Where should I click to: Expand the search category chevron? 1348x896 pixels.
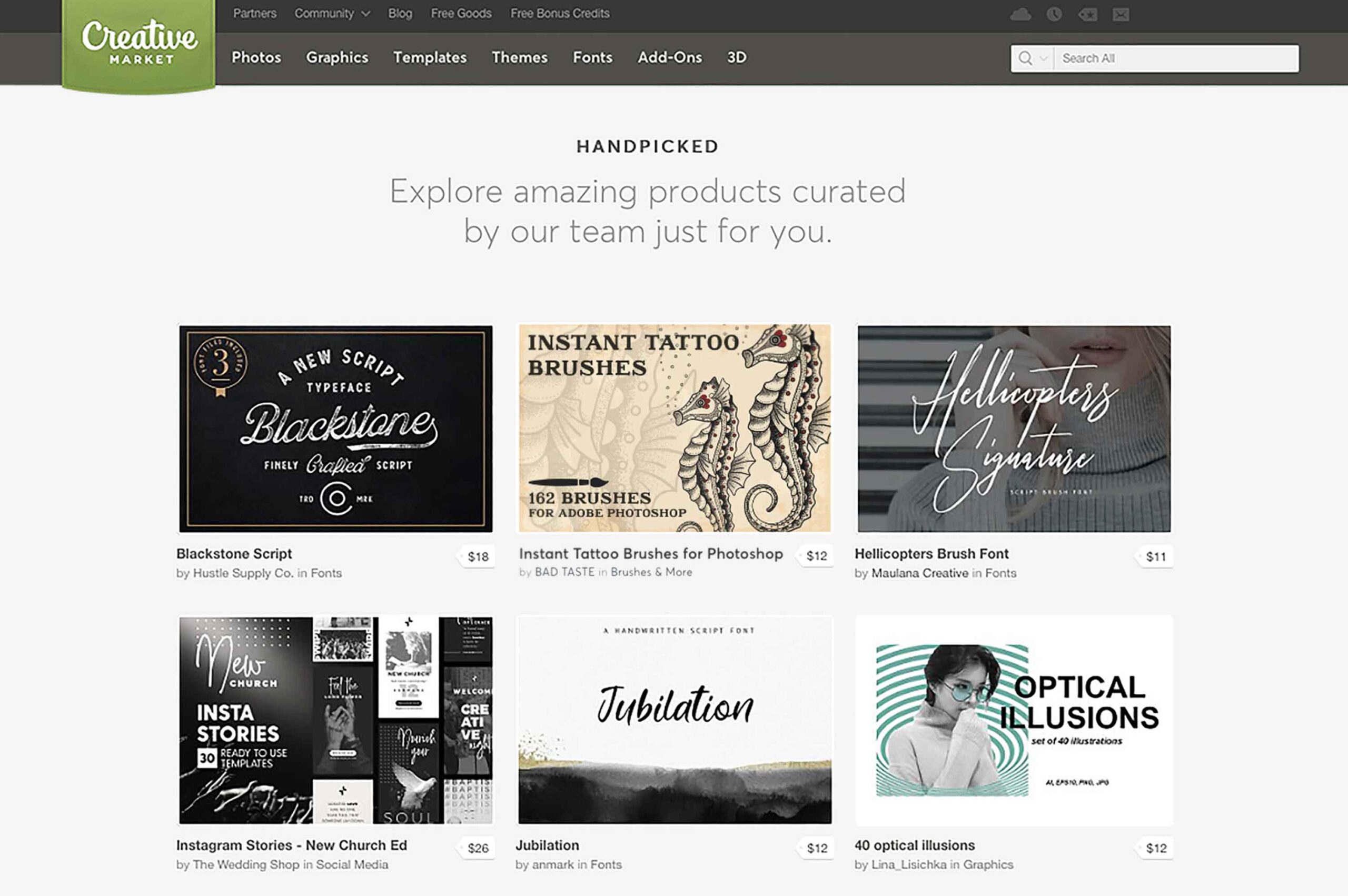point(1044,58)
